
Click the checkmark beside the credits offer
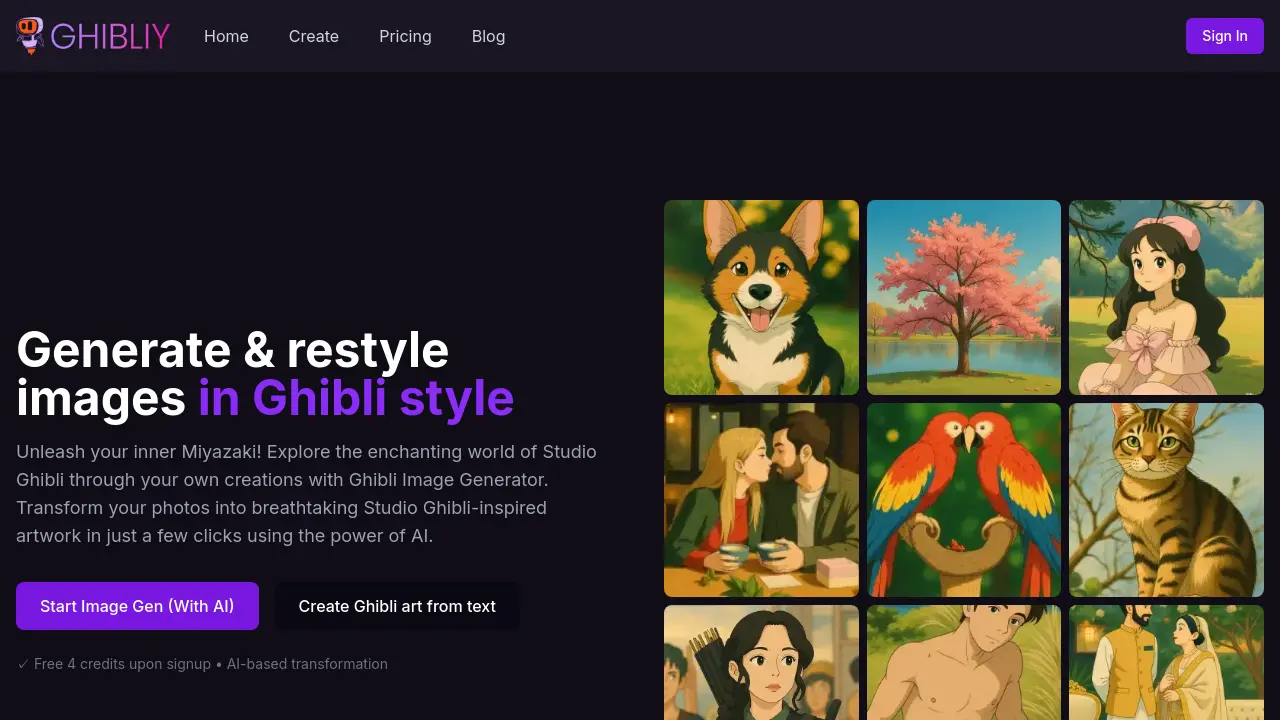click(x=22, y=663)
